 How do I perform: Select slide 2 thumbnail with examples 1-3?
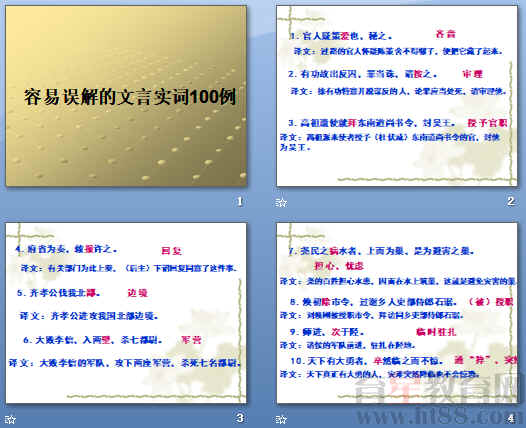pyautogui.click(x=397, y=96)
